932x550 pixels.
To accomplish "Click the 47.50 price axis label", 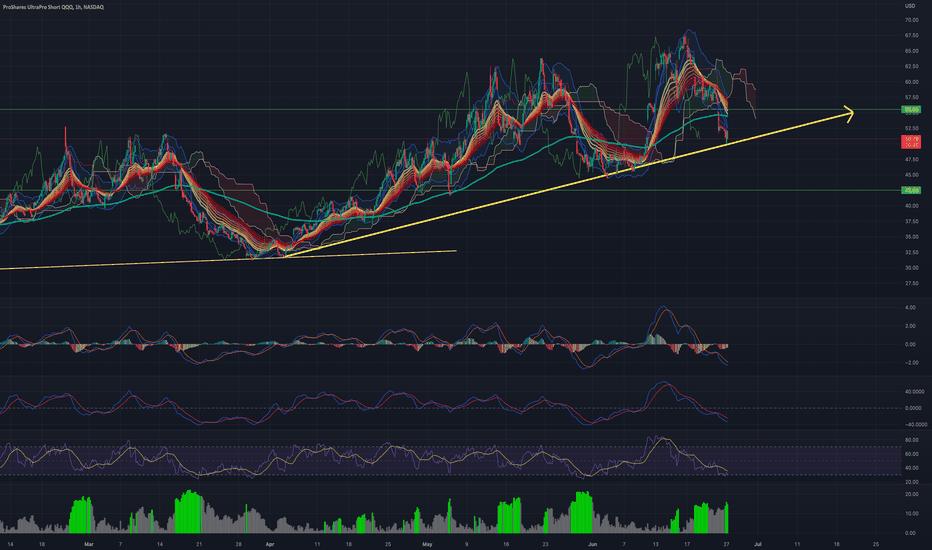I will 911,159.
